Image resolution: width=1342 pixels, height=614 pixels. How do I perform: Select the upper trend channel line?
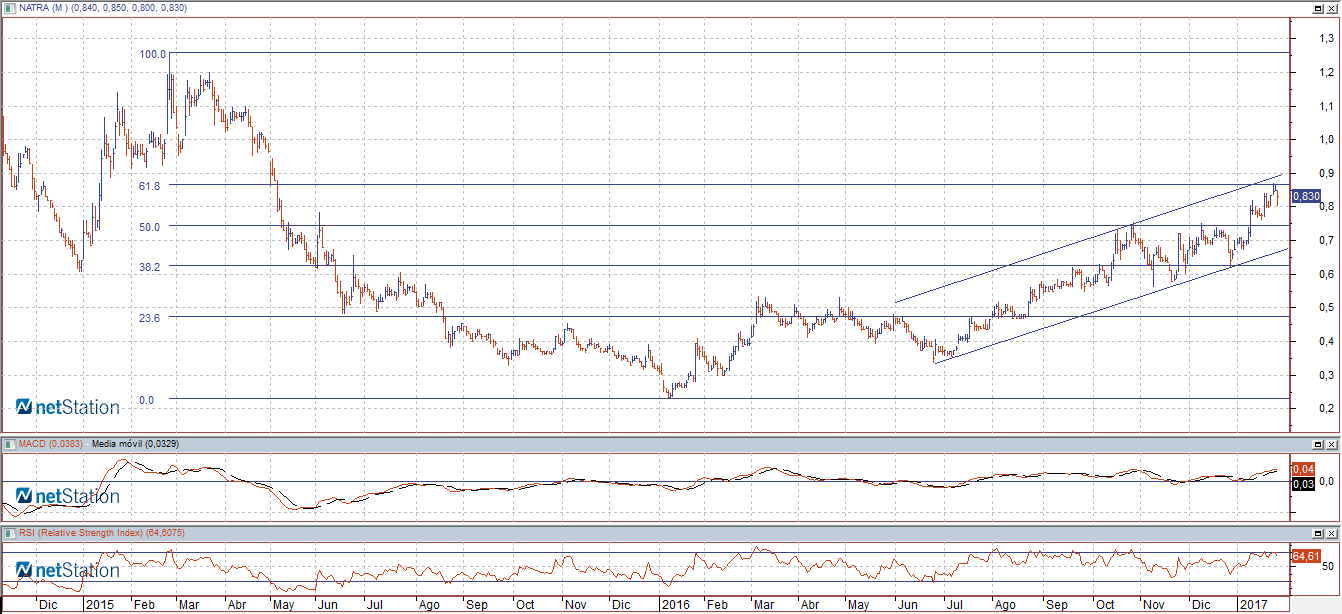(1088, 237)
